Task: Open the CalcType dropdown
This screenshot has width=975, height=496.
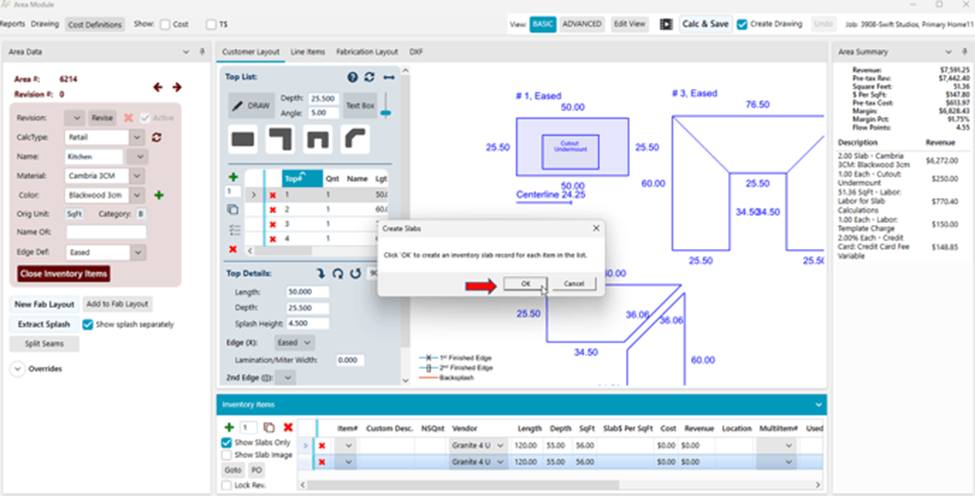Action: [137, 137]
